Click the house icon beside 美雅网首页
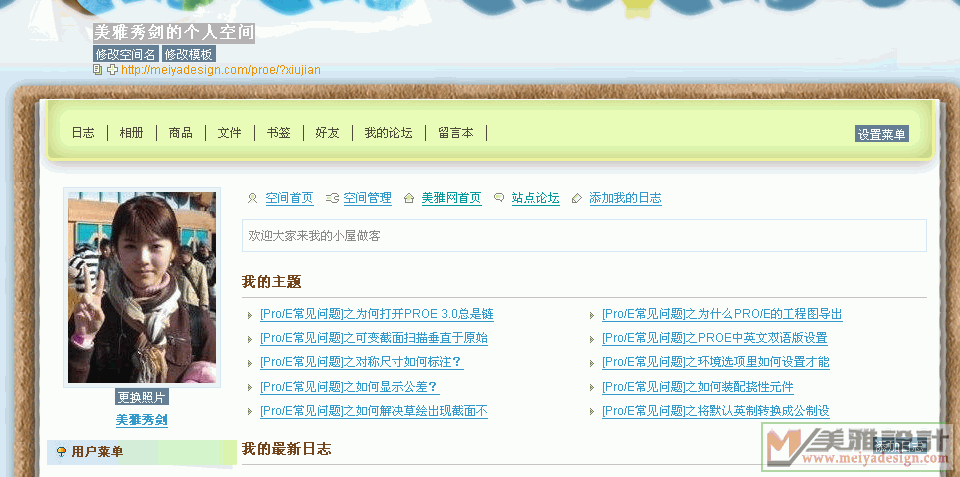960x477 pixels. click(x=409, y=198)
